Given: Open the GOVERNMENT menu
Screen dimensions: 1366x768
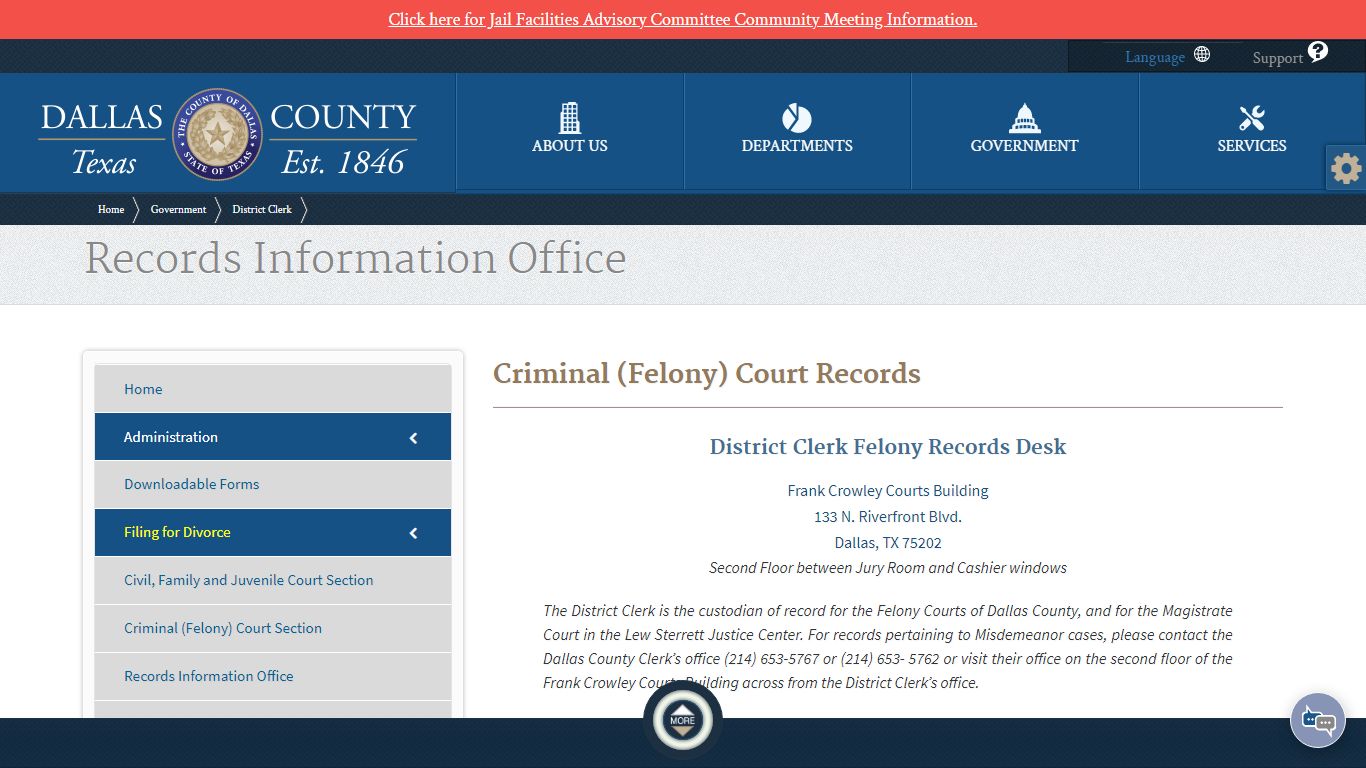Looking at the screenshot, I should 1024,146.
